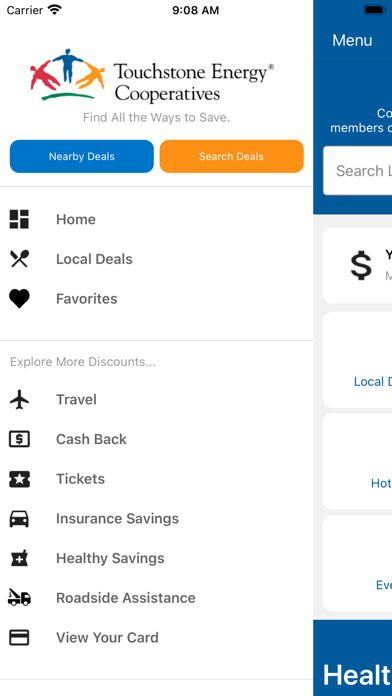392x696 pixels.
Task: Select the Home menu item
Action: point(157,219)
